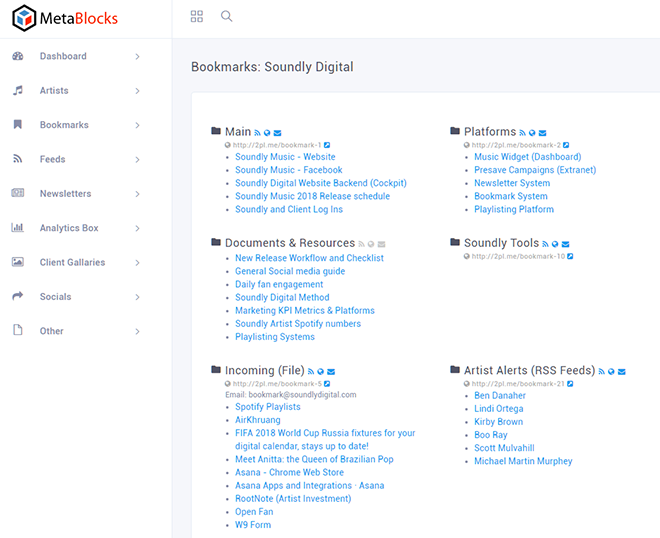Open Soundly Music 2018 Release schedule

(x=312, y=196)
